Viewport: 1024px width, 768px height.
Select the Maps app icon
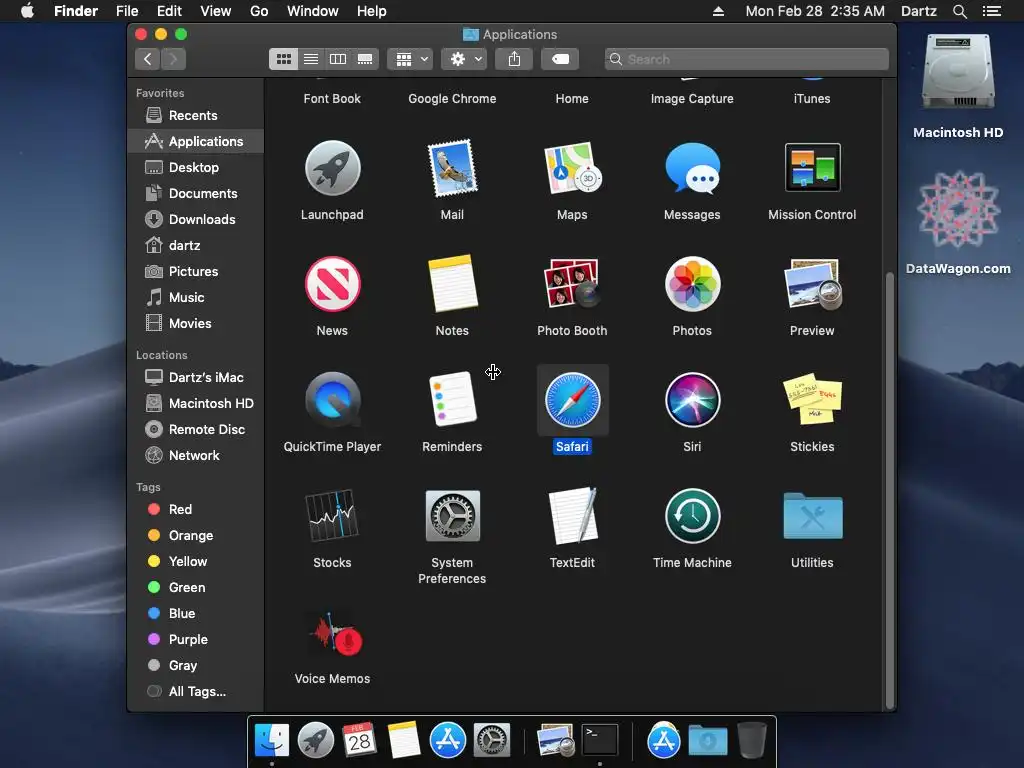coord(572,168)
